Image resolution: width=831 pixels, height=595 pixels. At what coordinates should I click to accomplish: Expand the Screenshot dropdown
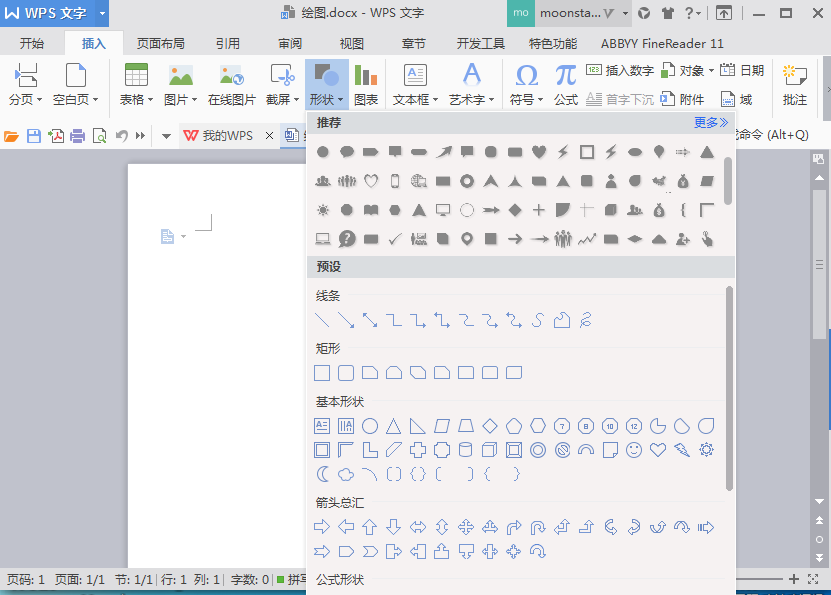coord(282,84)
